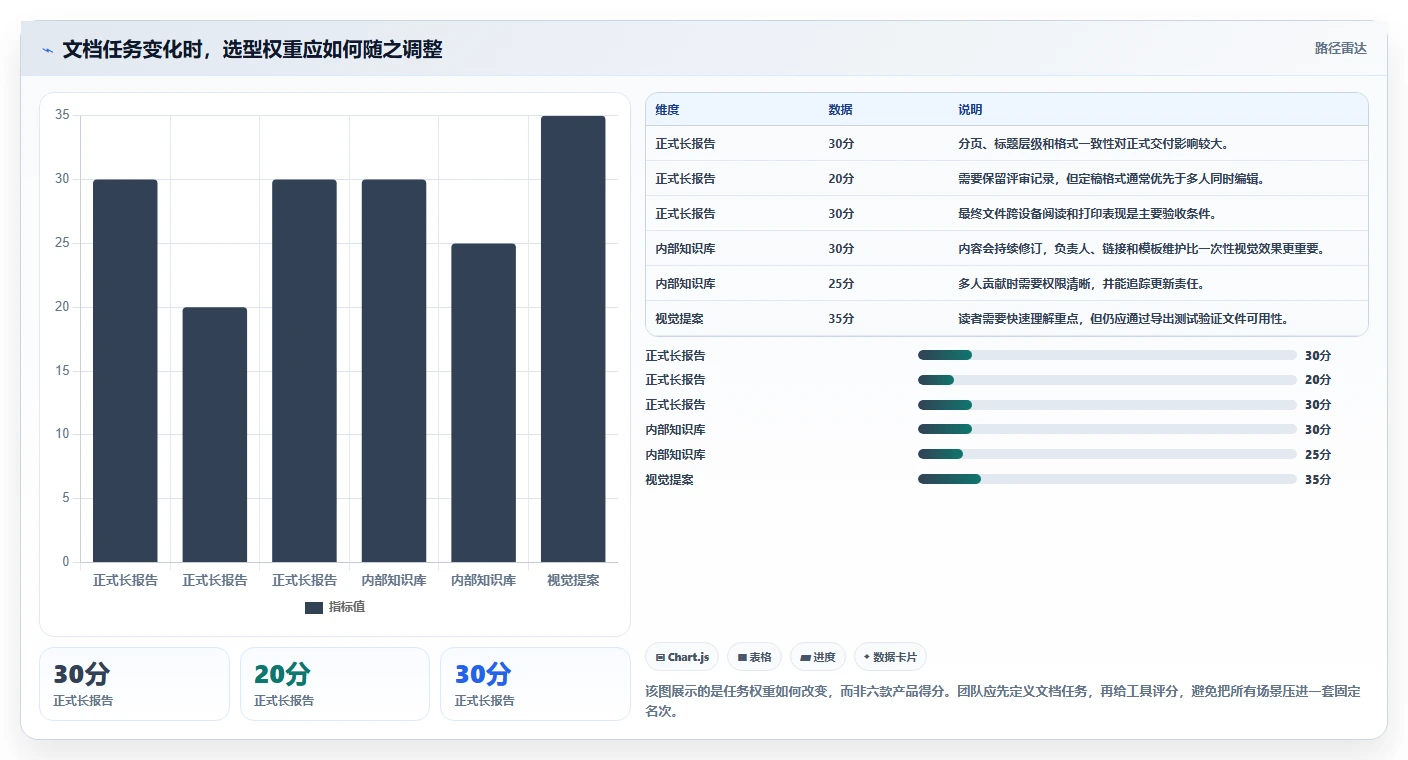This screenshot has width=1408, height=760.
Task: Click the 正式长报告 progress bar showing 20分
Action: pos(1107,380)
